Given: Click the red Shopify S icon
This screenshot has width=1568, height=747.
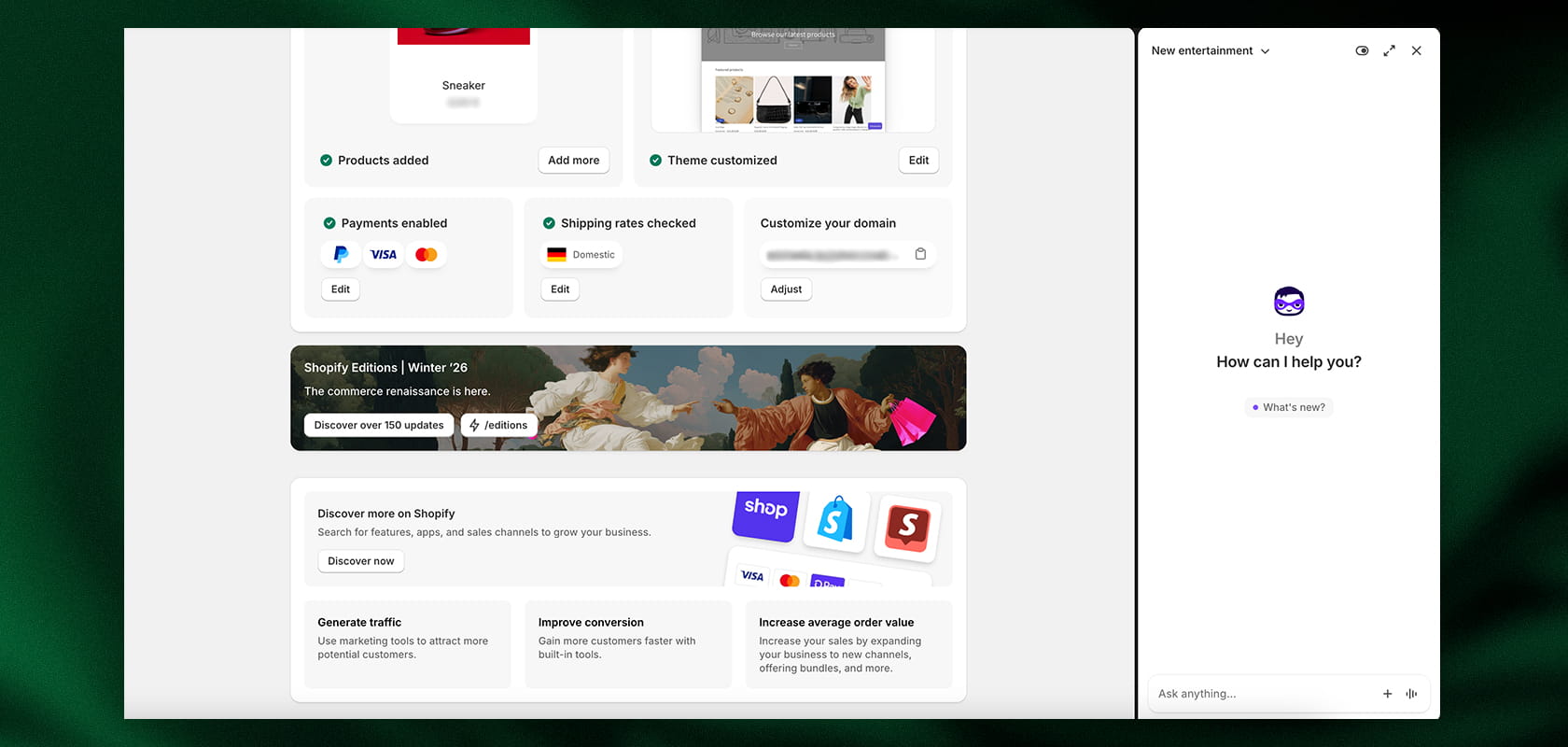Looking at the screenshot, I should point(908,528).
